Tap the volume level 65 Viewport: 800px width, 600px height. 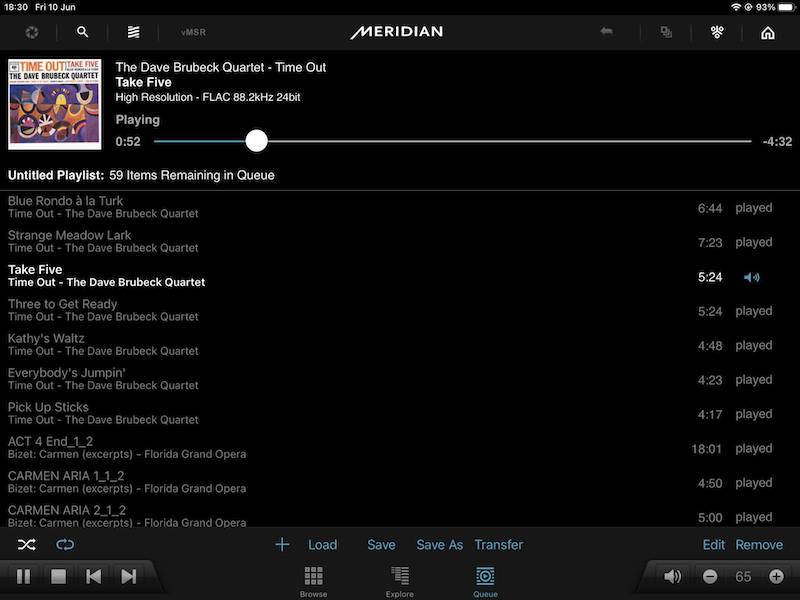pyautogui.click(x=743, y=577)
